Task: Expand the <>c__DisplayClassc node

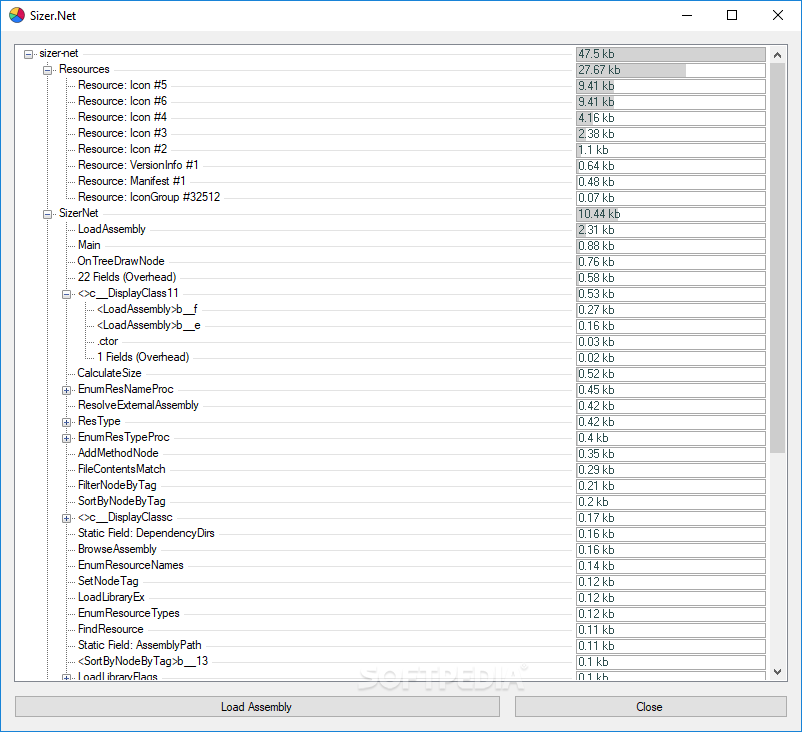Action: (x=66, y=518)
